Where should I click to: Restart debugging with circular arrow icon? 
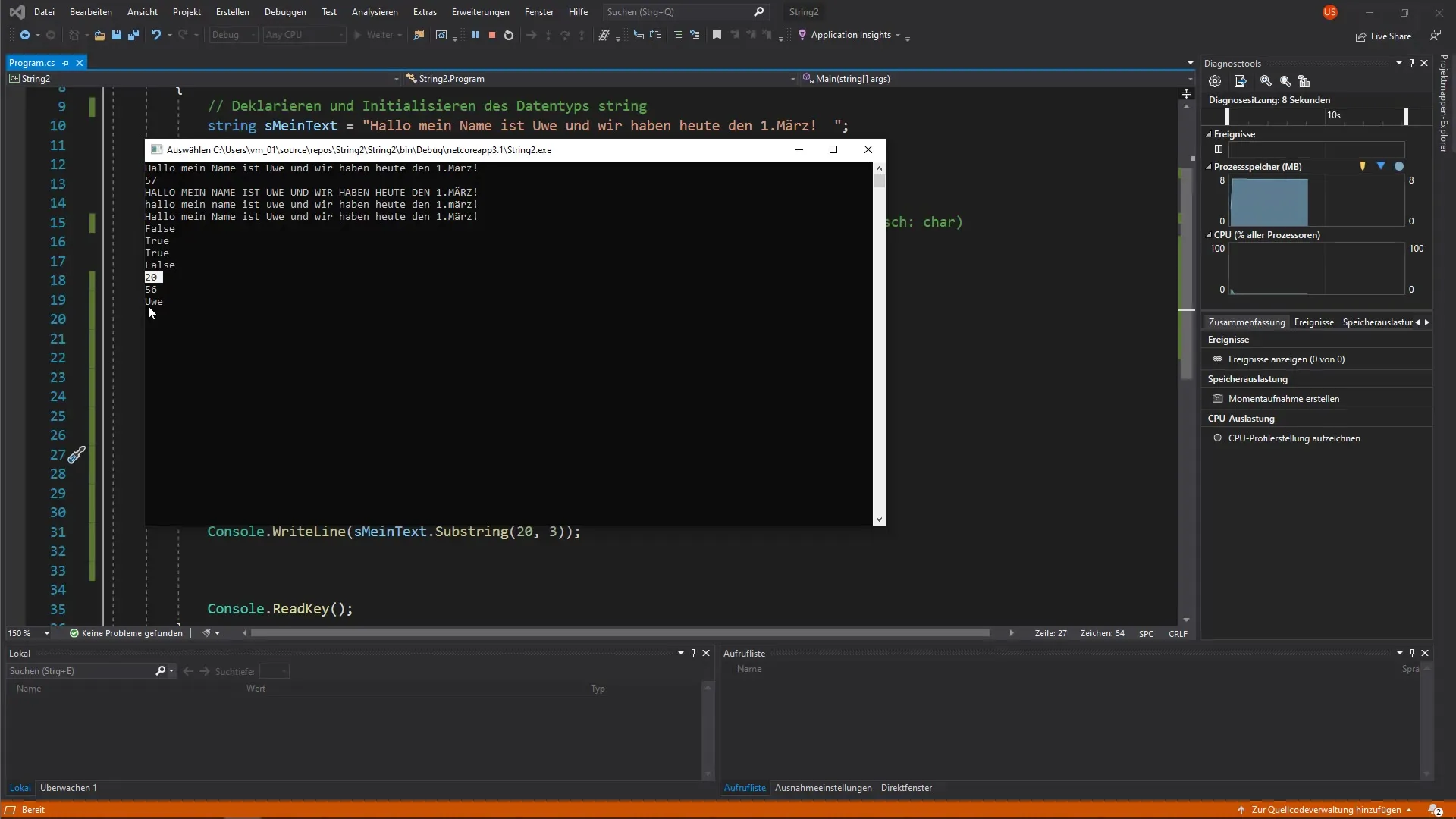tap(509, 35)
